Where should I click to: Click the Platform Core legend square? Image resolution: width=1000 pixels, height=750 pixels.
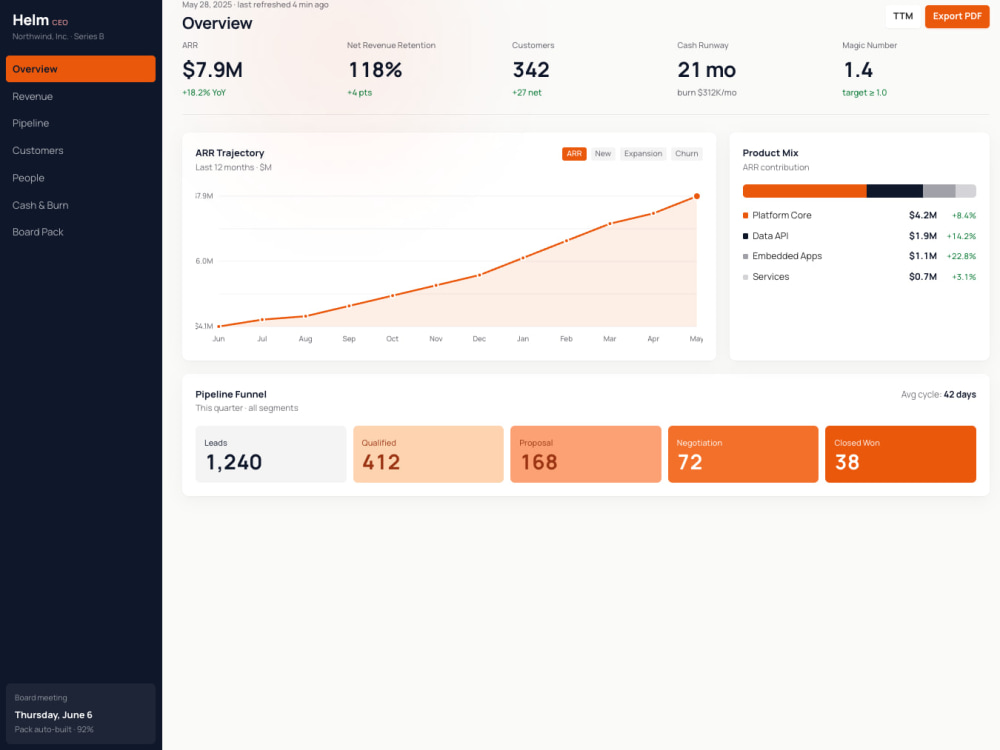click(x=746, y=216)
